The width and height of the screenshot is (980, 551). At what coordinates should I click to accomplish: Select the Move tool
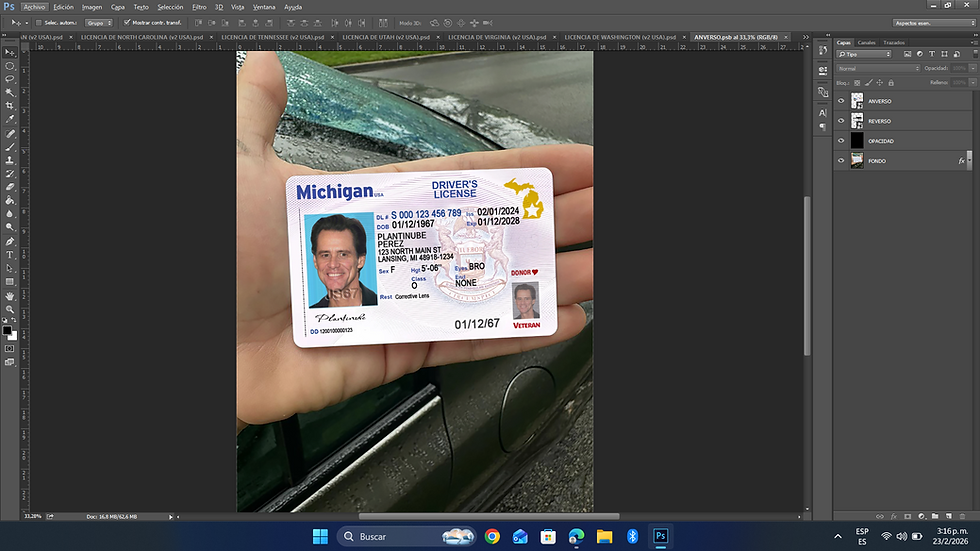[9, 52]
